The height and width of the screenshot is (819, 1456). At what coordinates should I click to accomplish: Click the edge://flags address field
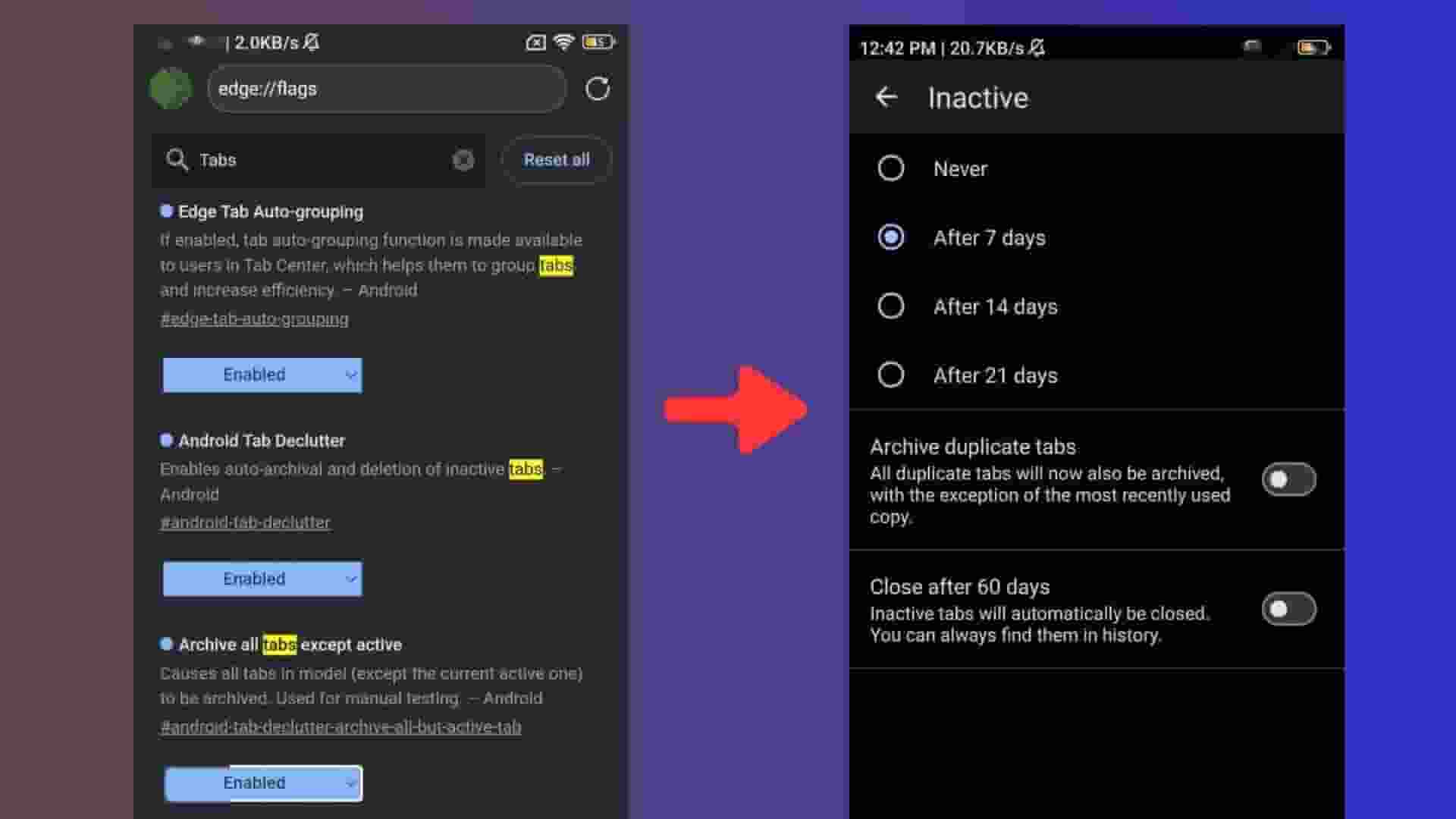[x=386, y=89]
